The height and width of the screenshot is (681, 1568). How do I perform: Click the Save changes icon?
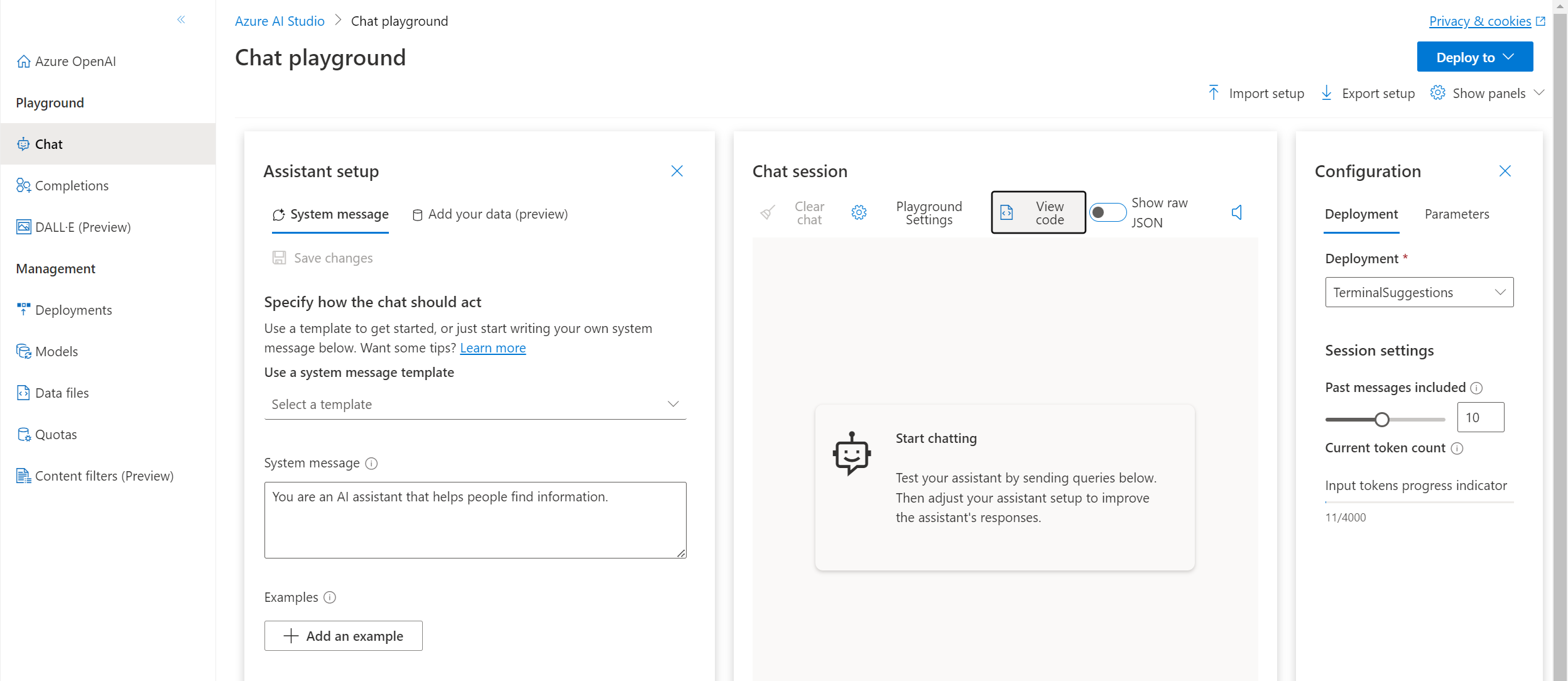[x=280, y=258]
